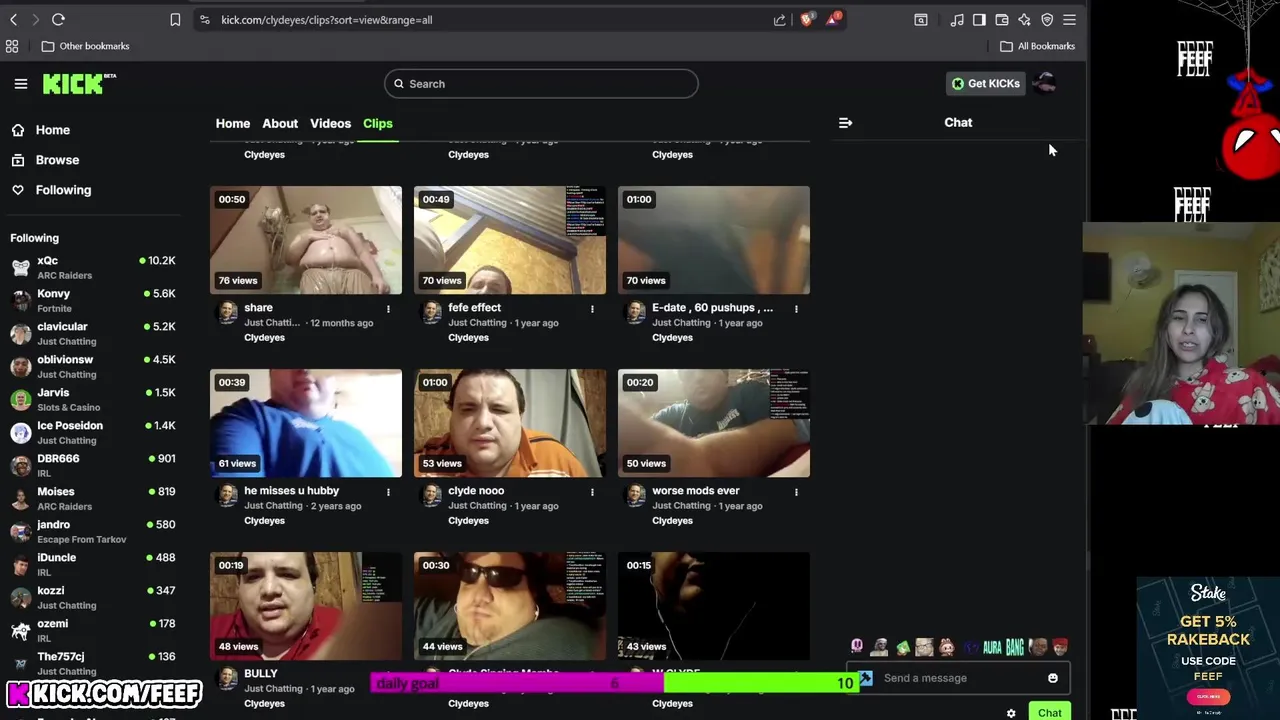Open jandro channel in Following list
1280x720 pixels.
93,531
